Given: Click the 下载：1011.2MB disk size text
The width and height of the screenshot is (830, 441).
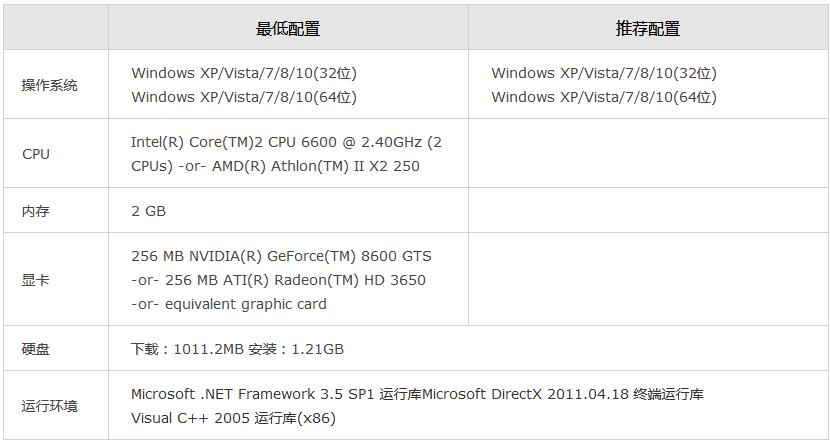Looking at the screenshot, I should 186,349.
